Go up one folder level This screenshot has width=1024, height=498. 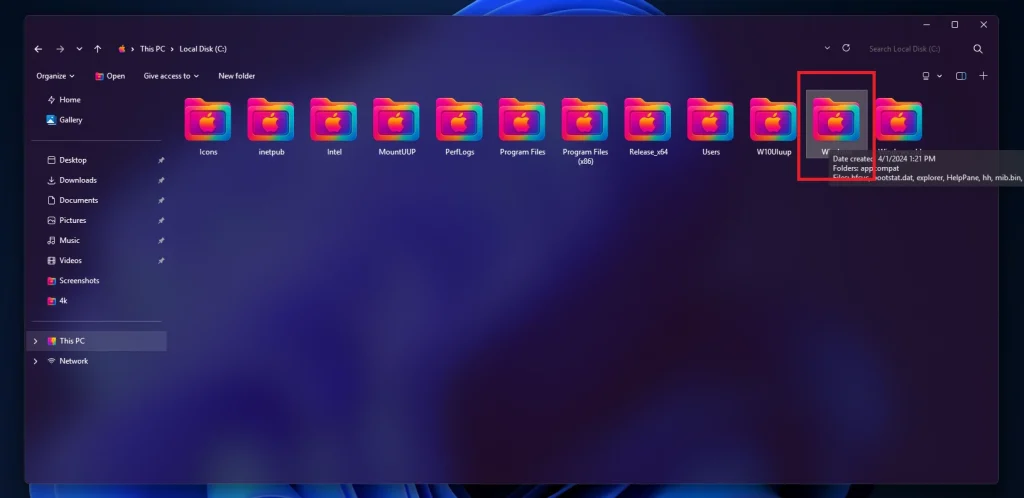97,49
